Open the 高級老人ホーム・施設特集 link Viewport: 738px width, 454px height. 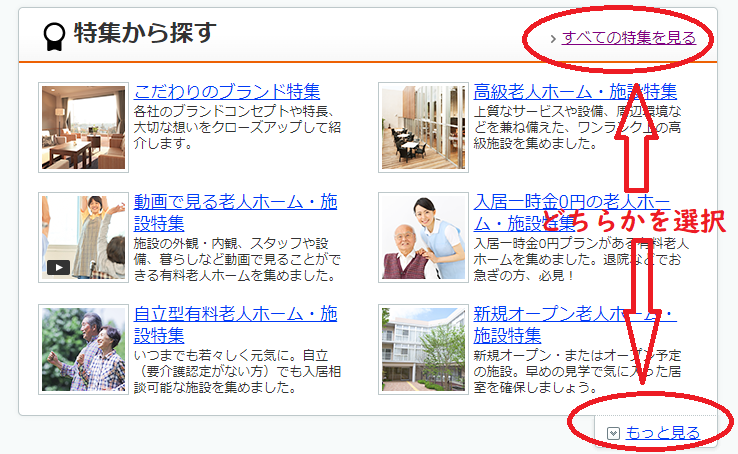tap(575, 91)
